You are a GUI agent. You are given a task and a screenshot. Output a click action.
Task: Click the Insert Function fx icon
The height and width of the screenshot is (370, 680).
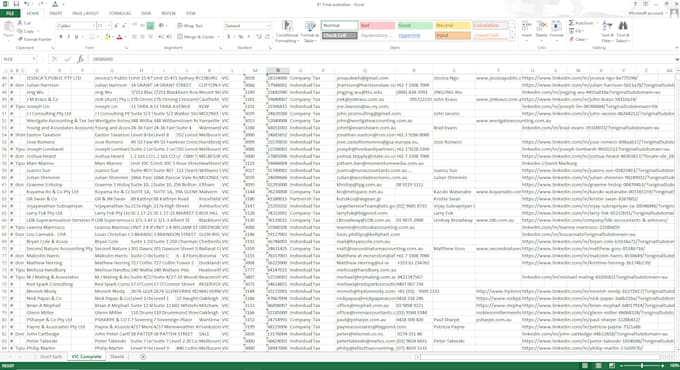(81, 59)
